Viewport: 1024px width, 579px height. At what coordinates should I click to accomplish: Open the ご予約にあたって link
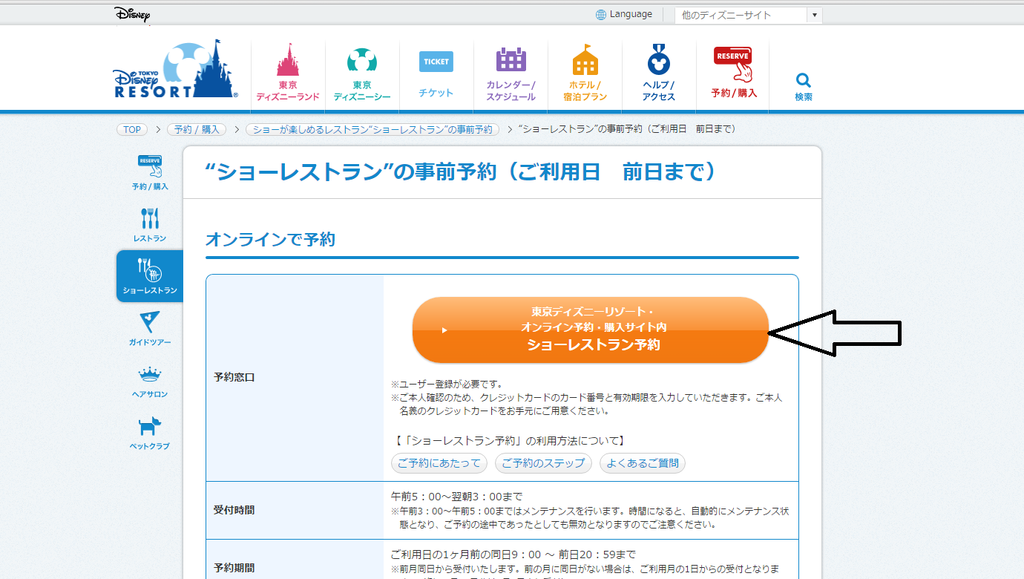[439, 463]
